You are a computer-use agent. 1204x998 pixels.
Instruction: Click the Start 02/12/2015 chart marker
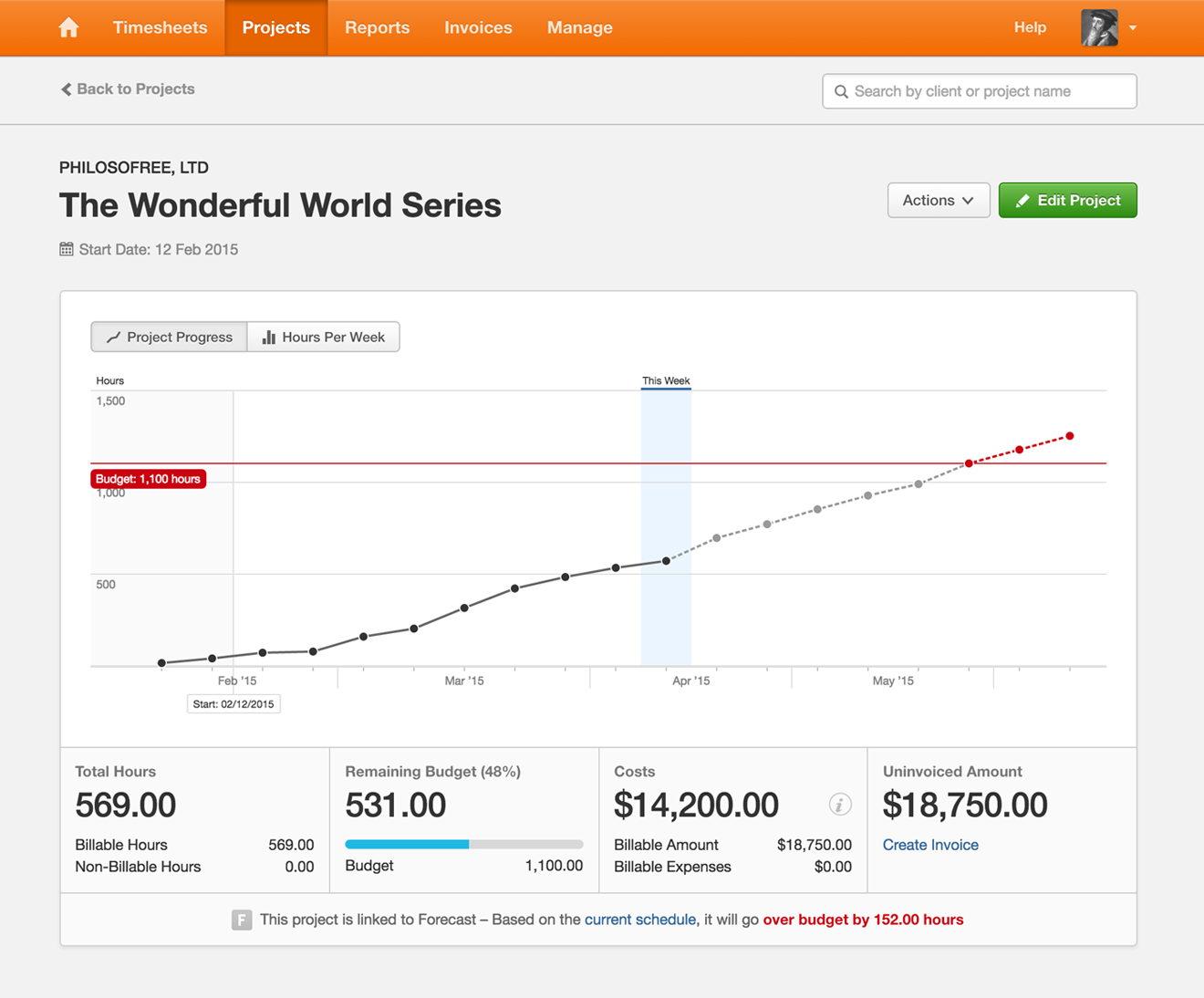[234, 704]
